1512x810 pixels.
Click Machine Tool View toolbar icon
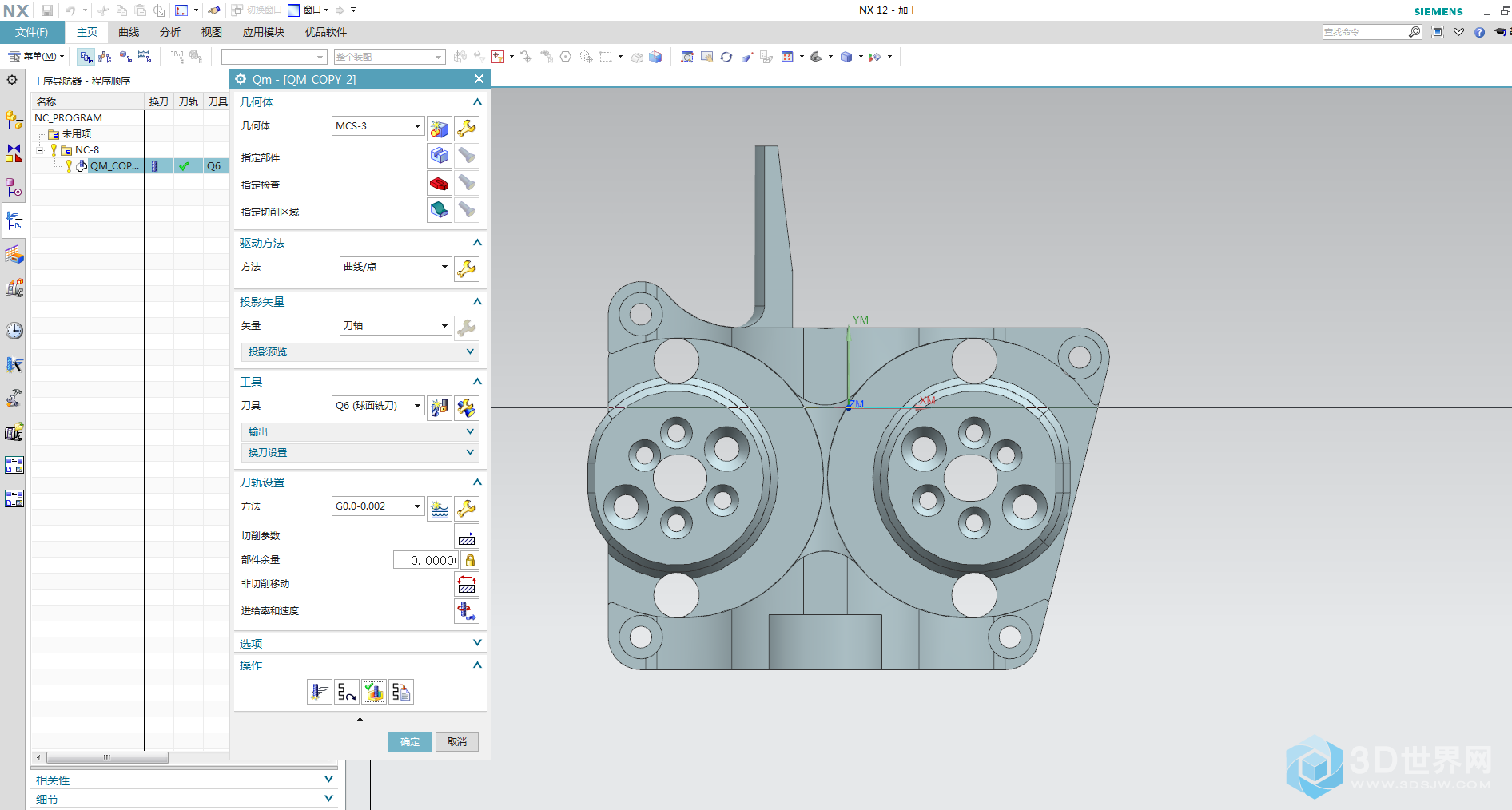pos(105,57)
